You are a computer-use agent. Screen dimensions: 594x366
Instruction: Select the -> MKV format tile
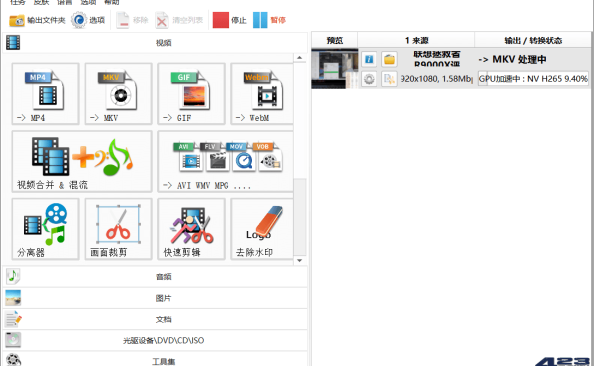119,94
